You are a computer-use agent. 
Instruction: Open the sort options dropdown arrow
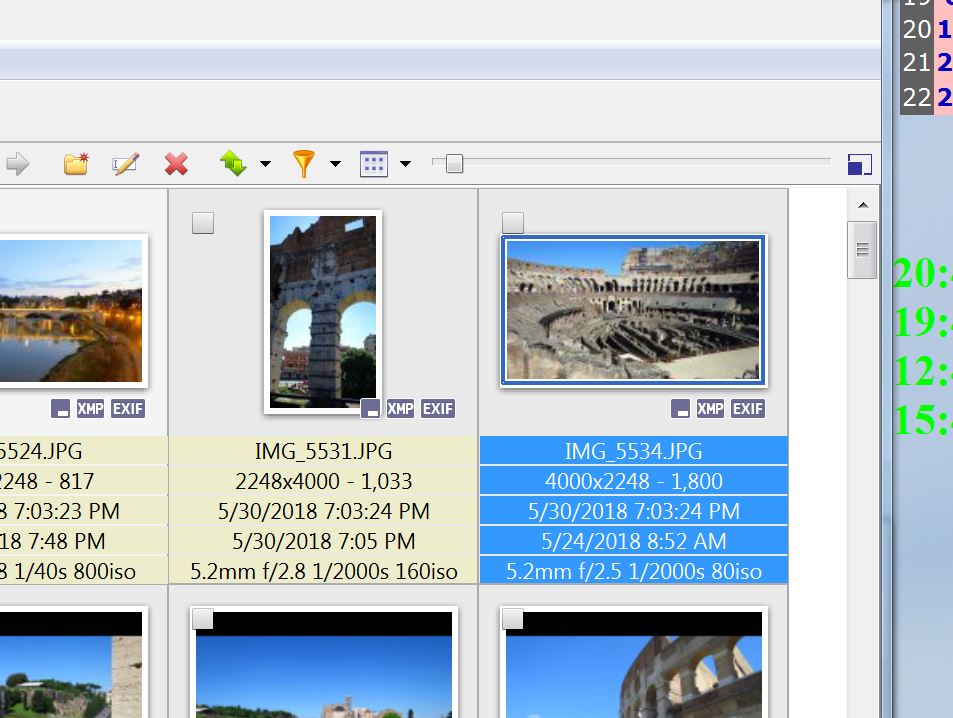(x=265, y=164)
